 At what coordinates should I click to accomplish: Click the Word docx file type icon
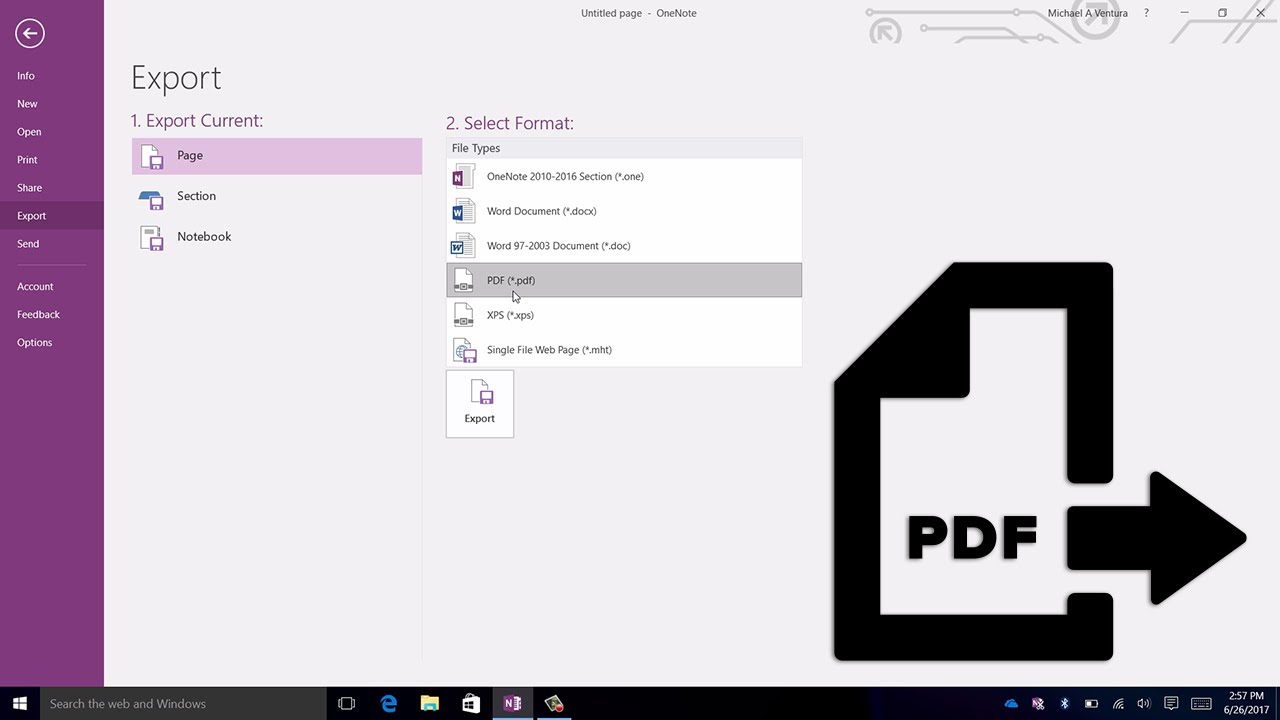[463, 212]
